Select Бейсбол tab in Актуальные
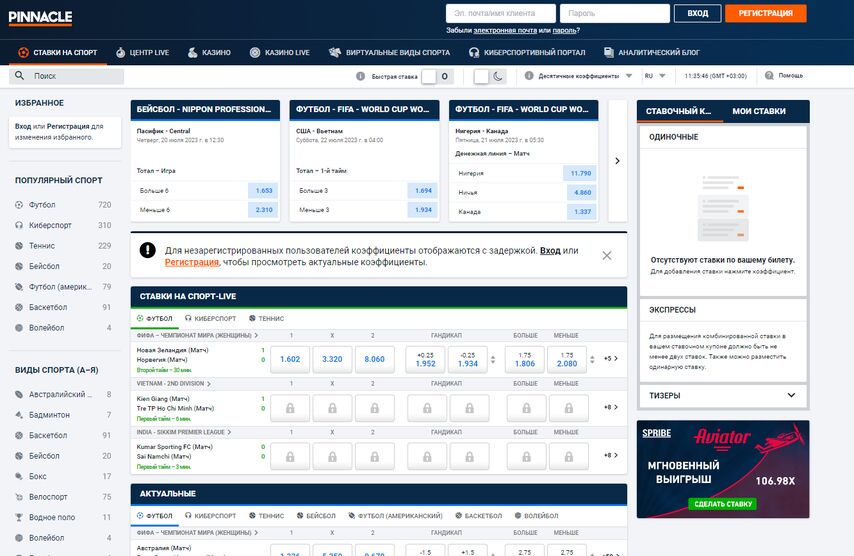 coord(316,516)
